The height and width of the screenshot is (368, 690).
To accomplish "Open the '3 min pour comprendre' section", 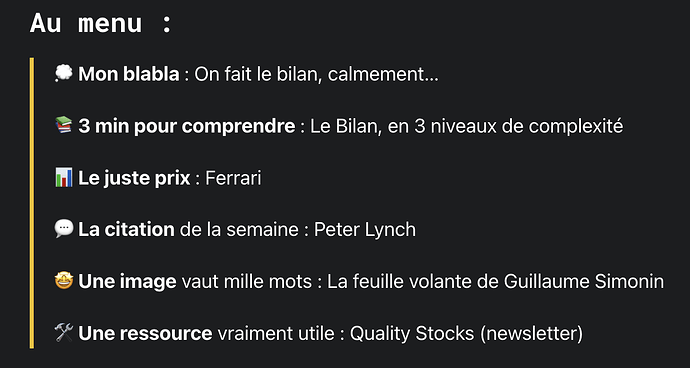I will point(187,126).
